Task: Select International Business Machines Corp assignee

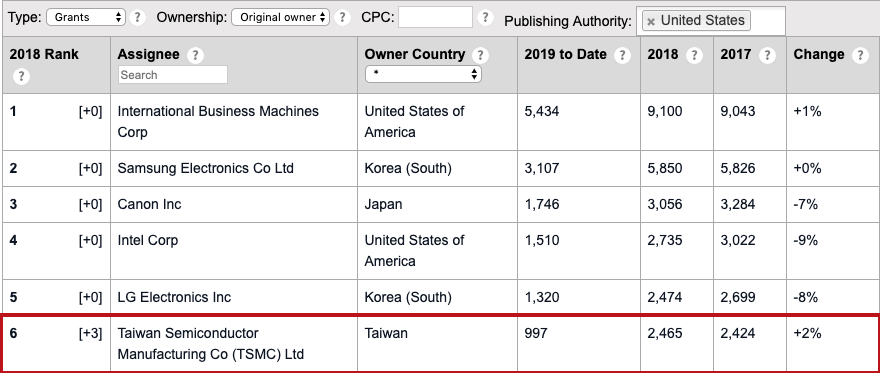Action: tap(218, 122)
